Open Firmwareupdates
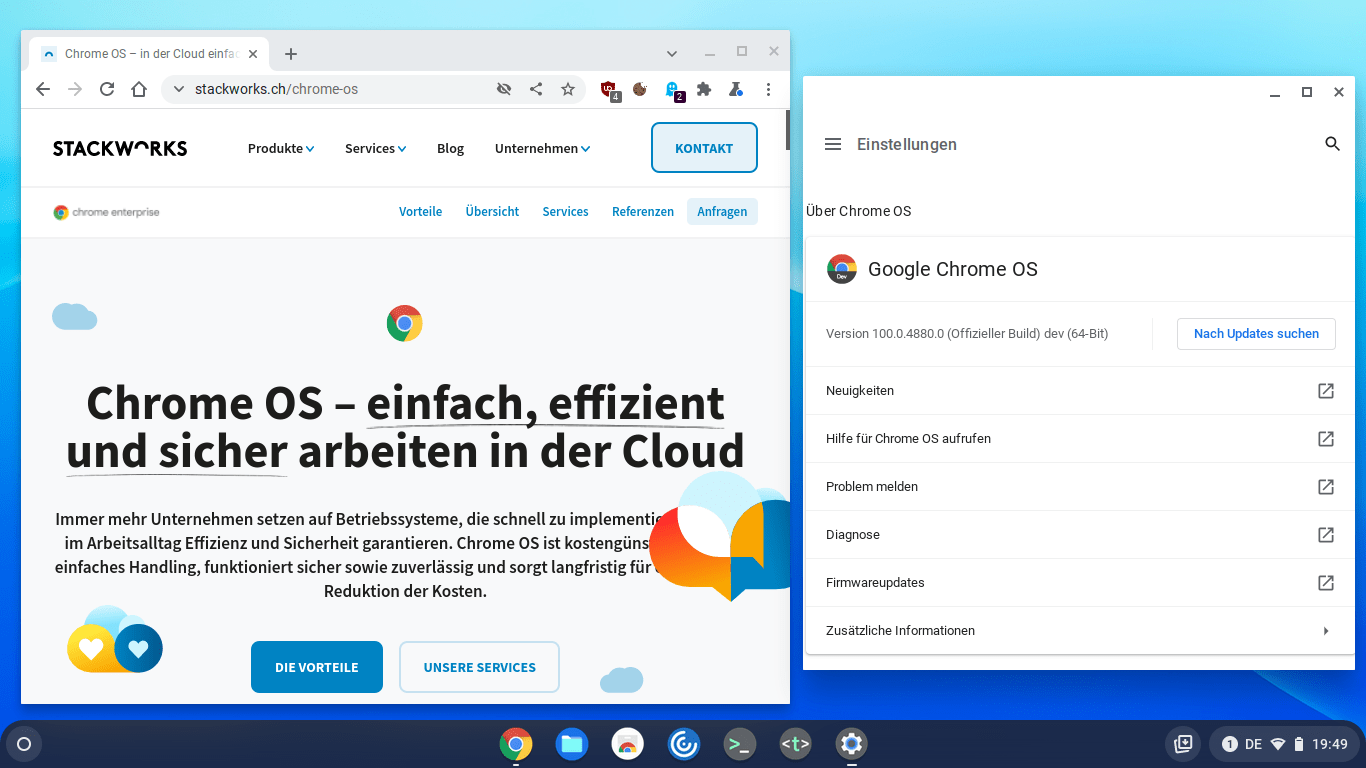The image size is (1366, 768). tap(1080, 583)
